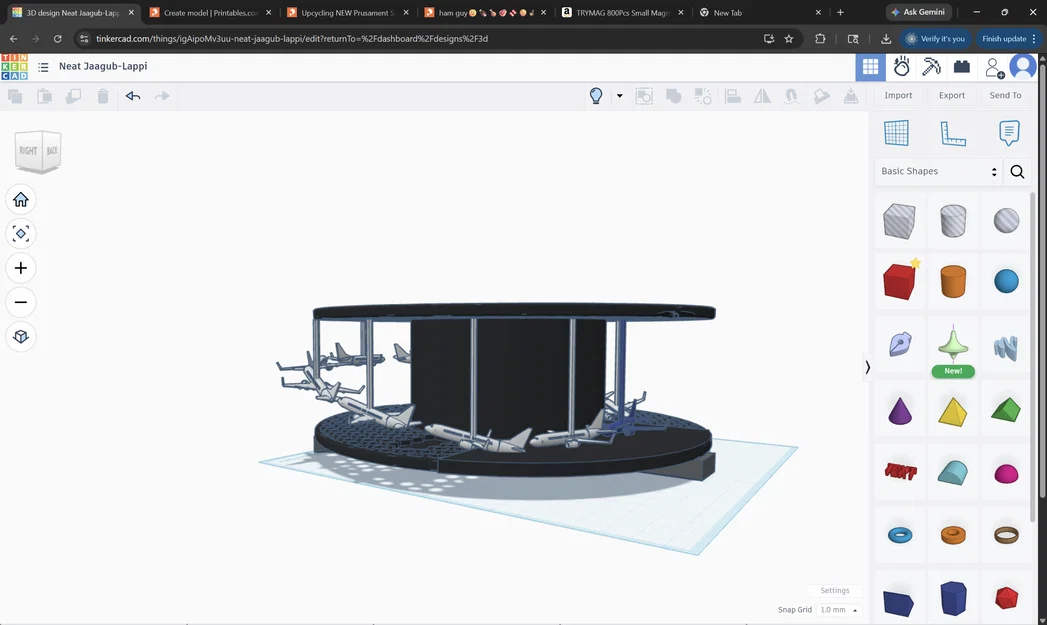Zoom in using the plus icon

20,267
